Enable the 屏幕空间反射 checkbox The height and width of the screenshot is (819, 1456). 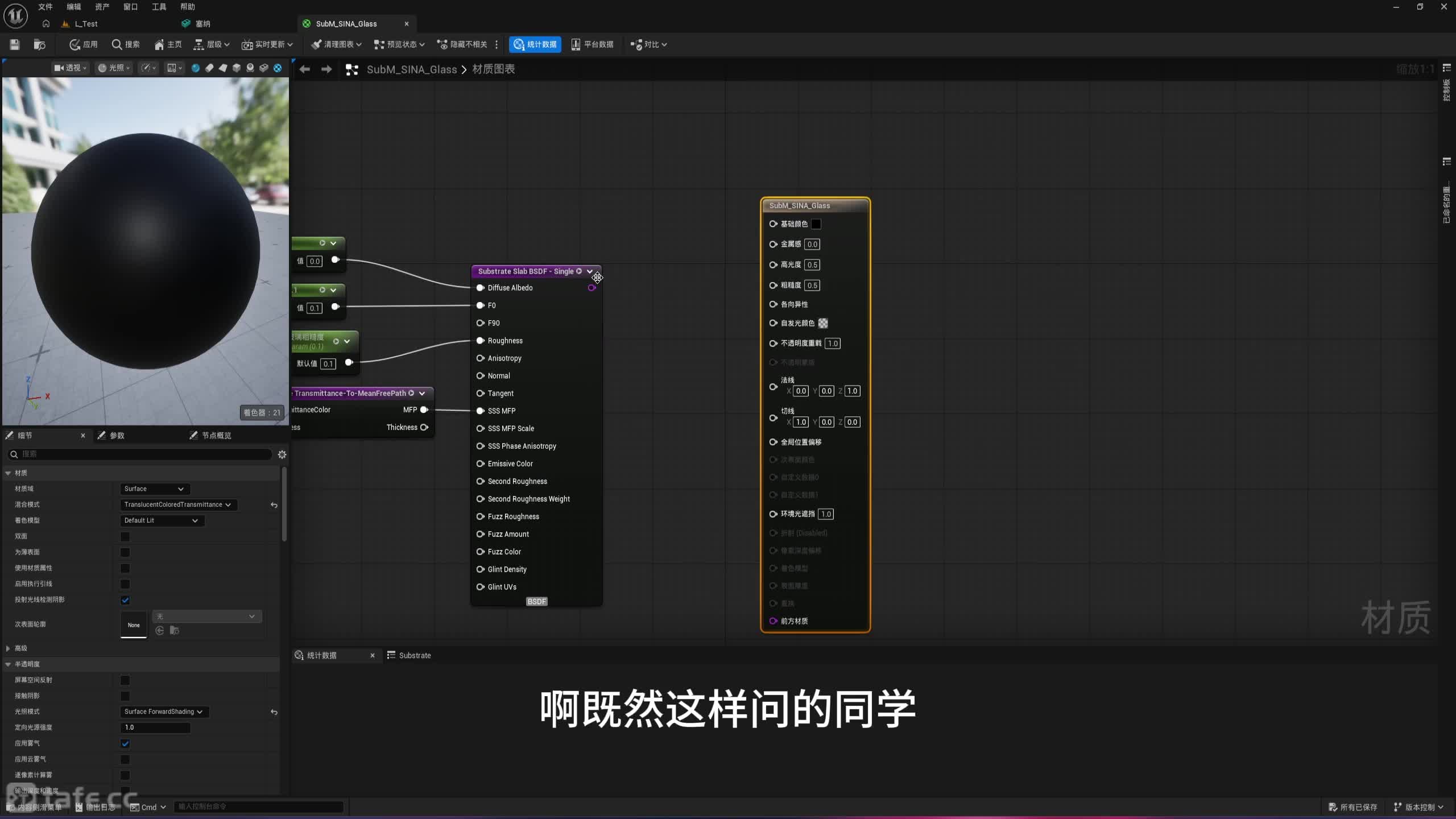(125, 680)
